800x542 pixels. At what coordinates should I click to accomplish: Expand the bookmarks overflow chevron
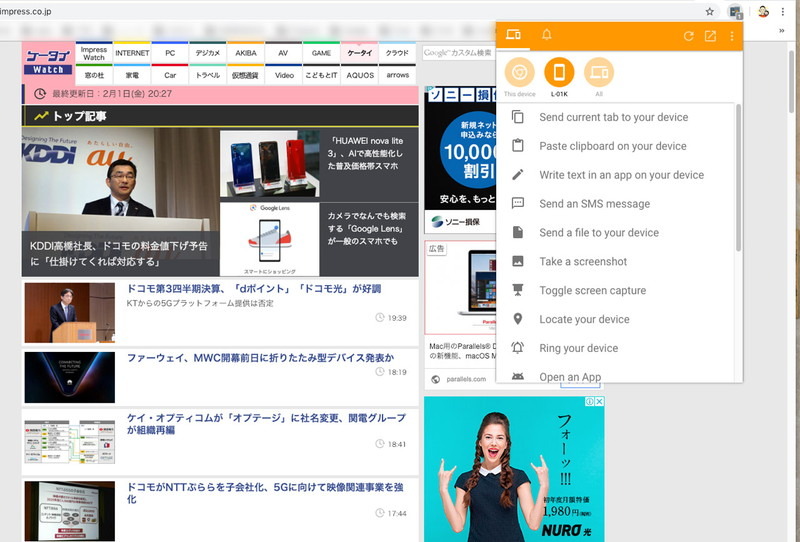pyautogui.click(x=782, y=31)
